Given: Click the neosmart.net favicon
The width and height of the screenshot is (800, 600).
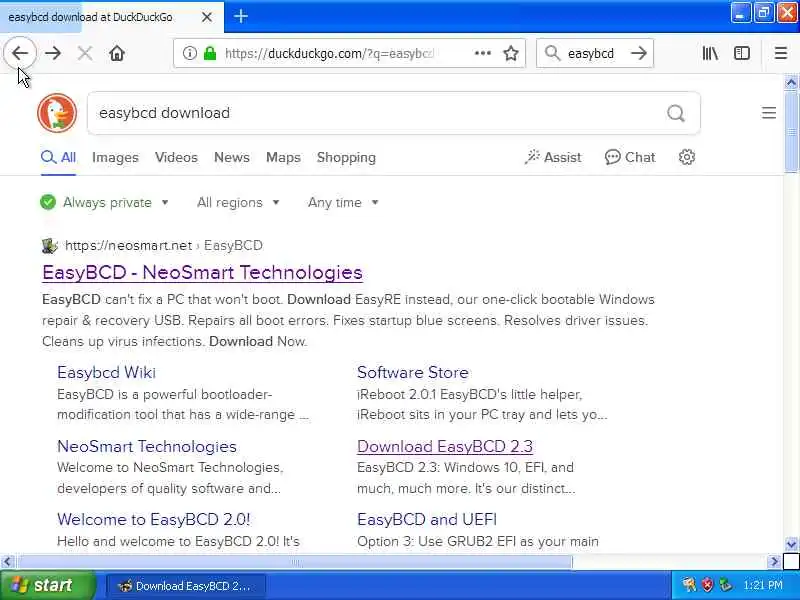Looking at the screenshot, I should (x=49, y=245).
